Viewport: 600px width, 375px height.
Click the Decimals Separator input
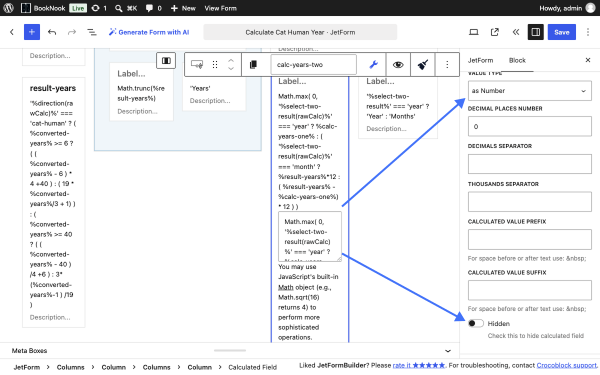(530, 164)
